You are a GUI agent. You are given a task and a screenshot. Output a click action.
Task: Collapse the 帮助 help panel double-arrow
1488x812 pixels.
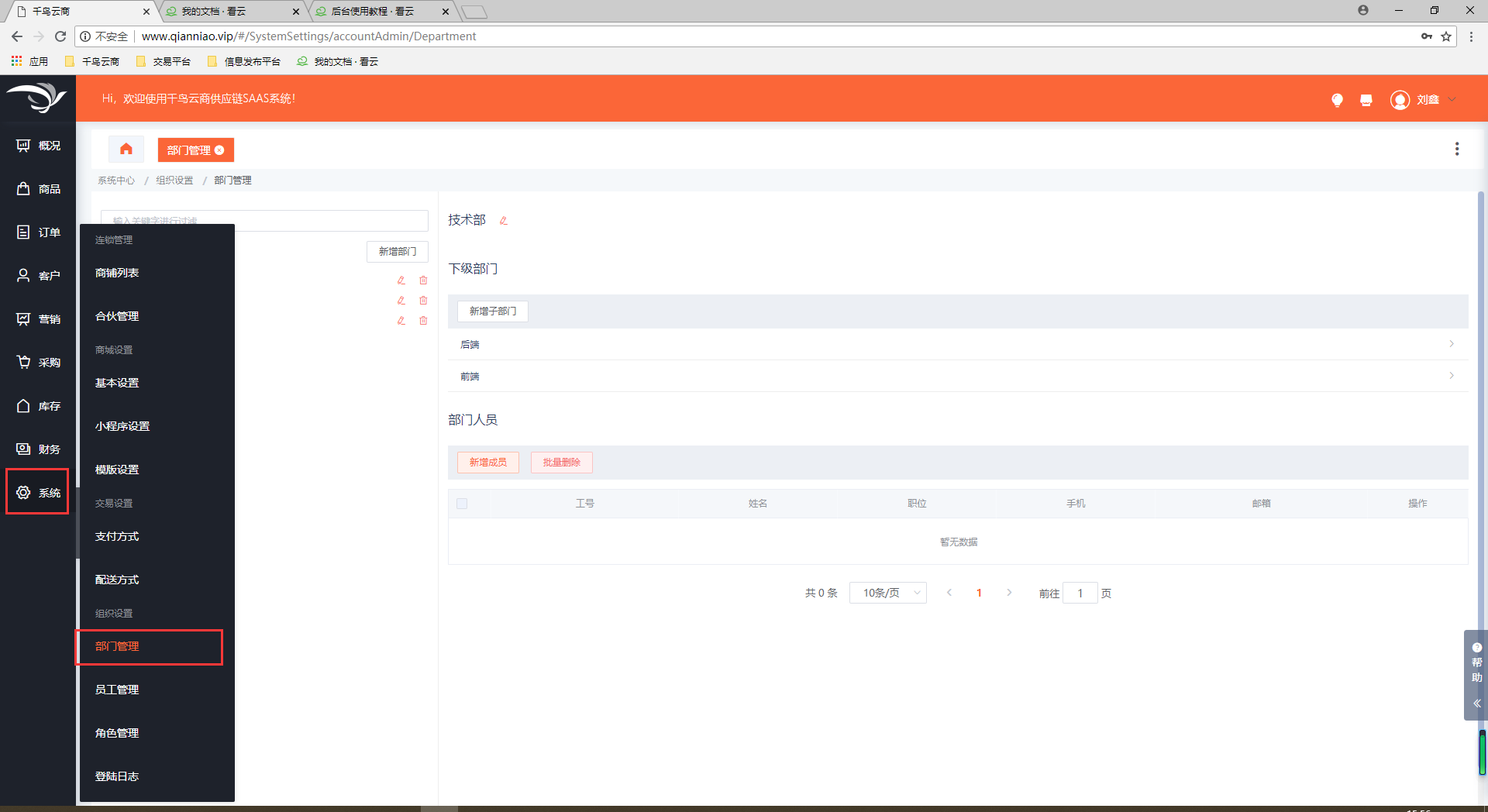[1476, 704]
